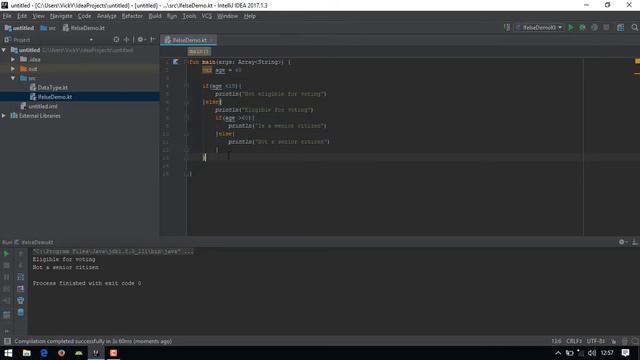This screenshot has width=640, height=360.
Task: Click the IntelliJ IDEA icon in the taskbar
Action: point(96,353)
